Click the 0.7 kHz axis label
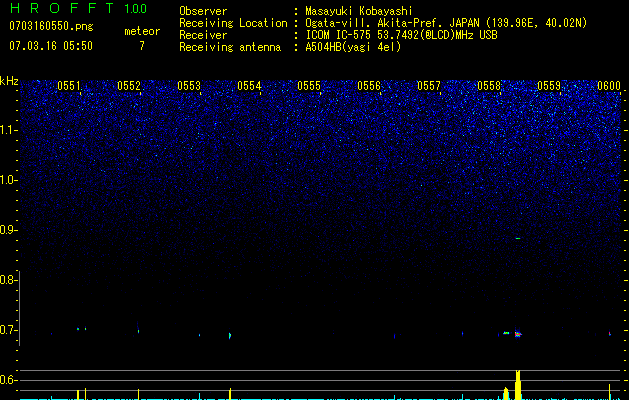 [7, 330]
